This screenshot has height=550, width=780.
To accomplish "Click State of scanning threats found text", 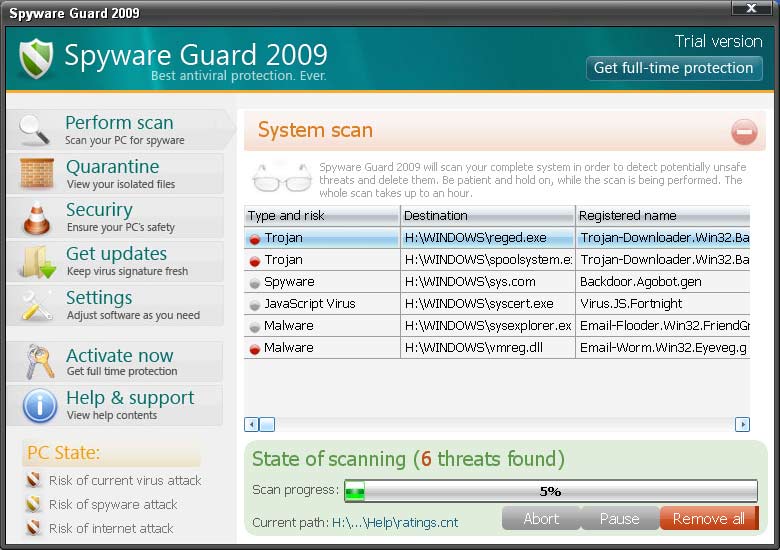I will pyautogui.click(x=408, y=459).
